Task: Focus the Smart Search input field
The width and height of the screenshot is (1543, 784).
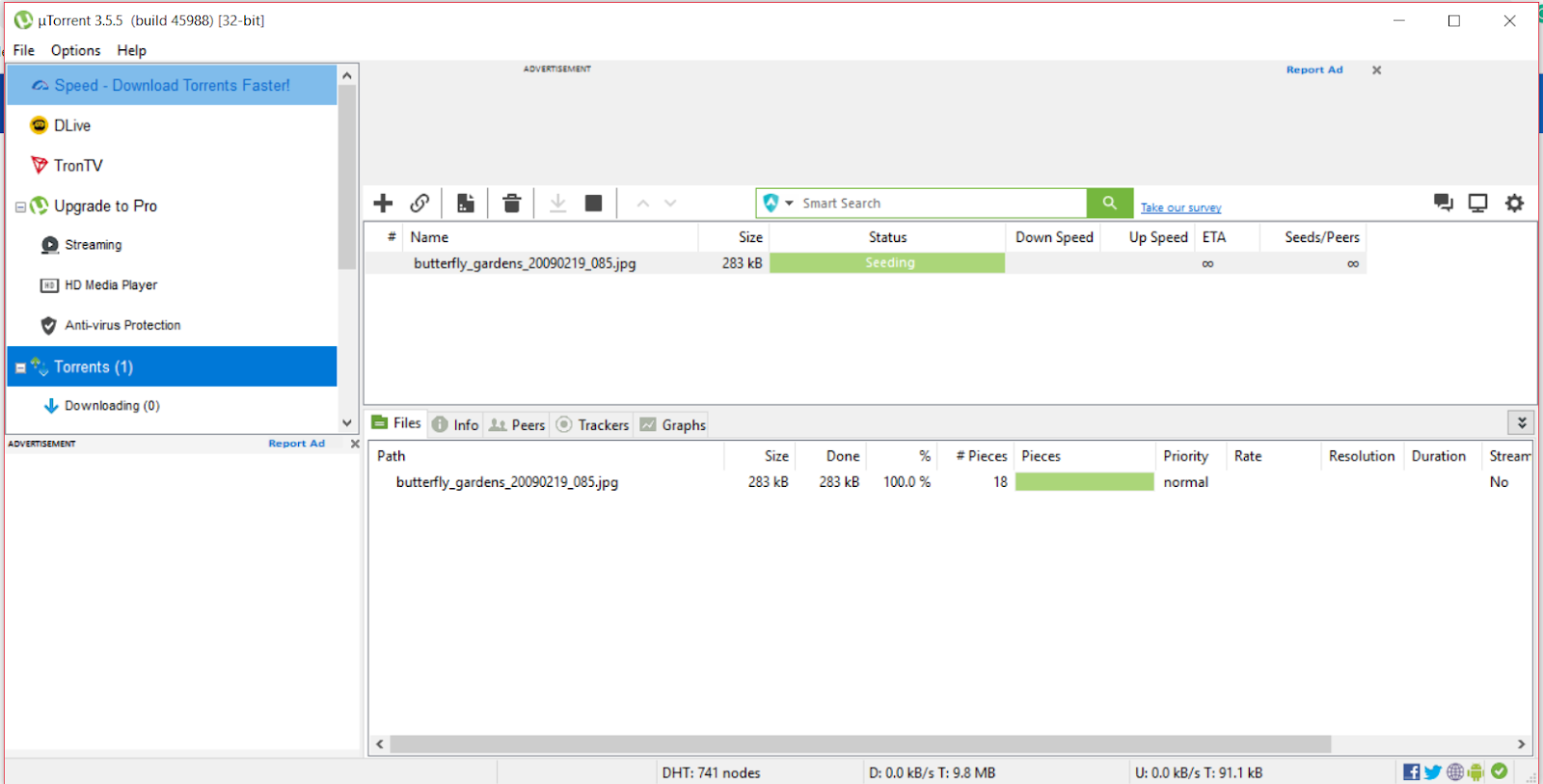Action: pyautogui.click(x=940, y=203)
